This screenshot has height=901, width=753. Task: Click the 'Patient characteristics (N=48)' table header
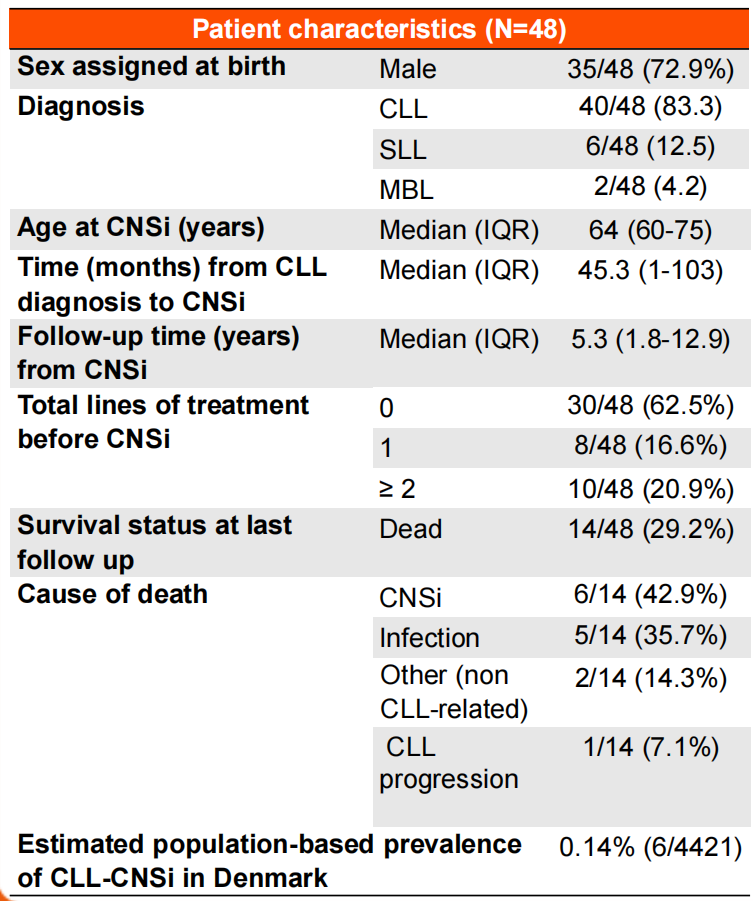[378, 28]
